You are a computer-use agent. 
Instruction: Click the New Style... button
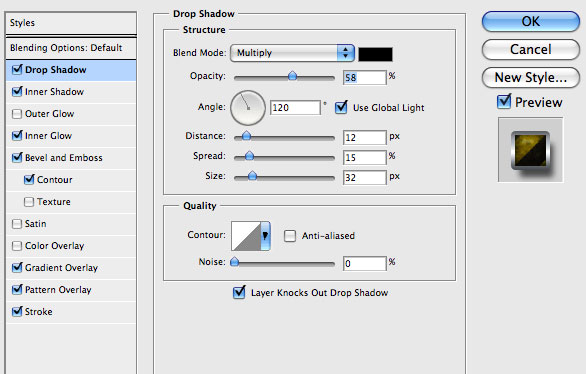tap(531, 77)
